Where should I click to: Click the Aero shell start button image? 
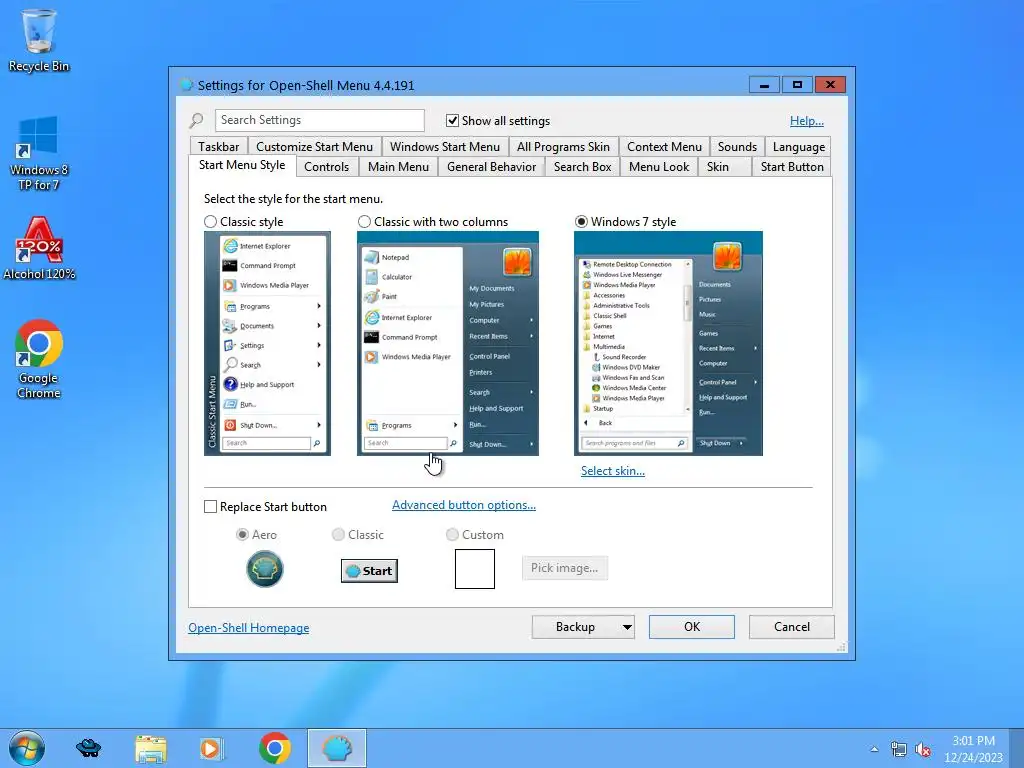point(264,569)
